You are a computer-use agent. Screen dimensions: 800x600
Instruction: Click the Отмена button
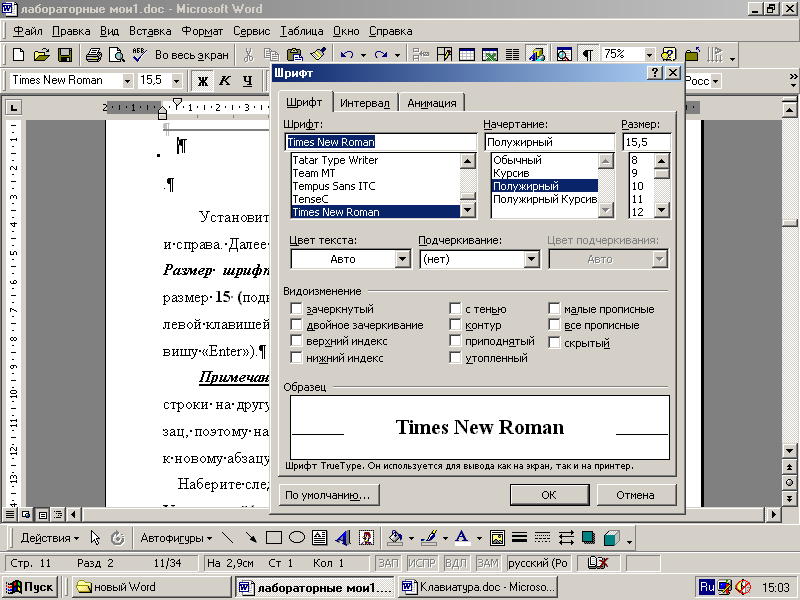pyautogui.click(x=635, y=495)
